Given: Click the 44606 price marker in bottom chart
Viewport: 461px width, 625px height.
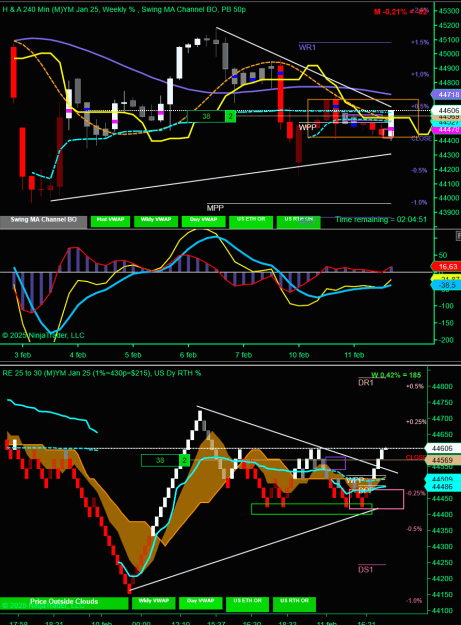Looking at the screenshot, I should point(443,448).
